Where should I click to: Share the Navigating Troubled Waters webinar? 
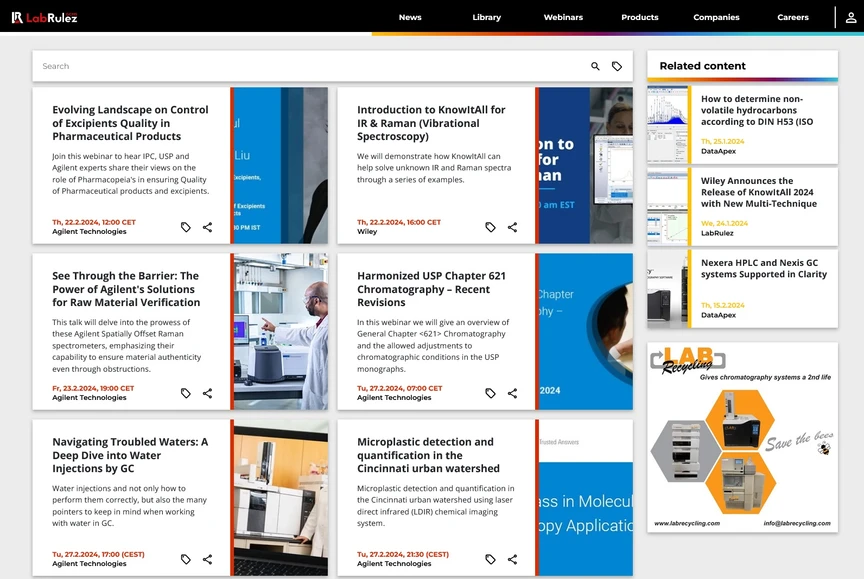[x=207, y=559]
